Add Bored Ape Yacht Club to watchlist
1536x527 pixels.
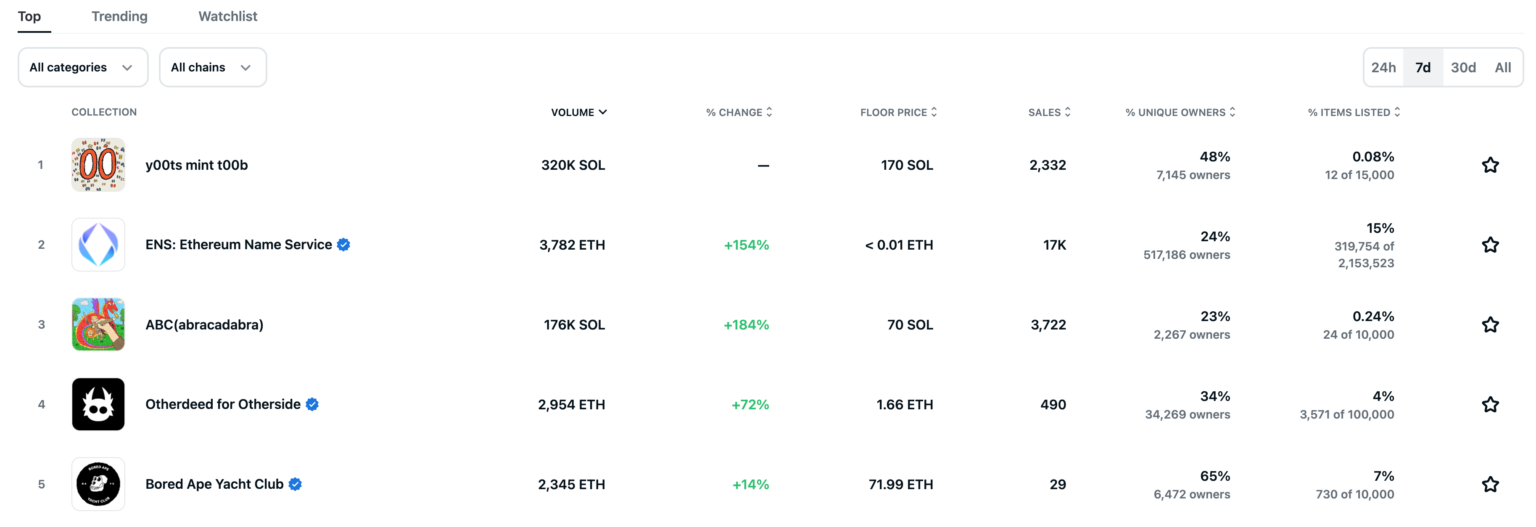(1490, 485)
